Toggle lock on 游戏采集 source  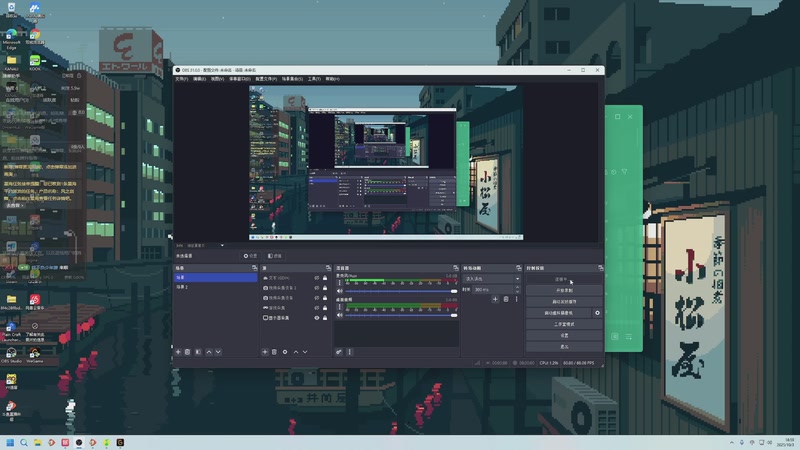tap(325, 308)
